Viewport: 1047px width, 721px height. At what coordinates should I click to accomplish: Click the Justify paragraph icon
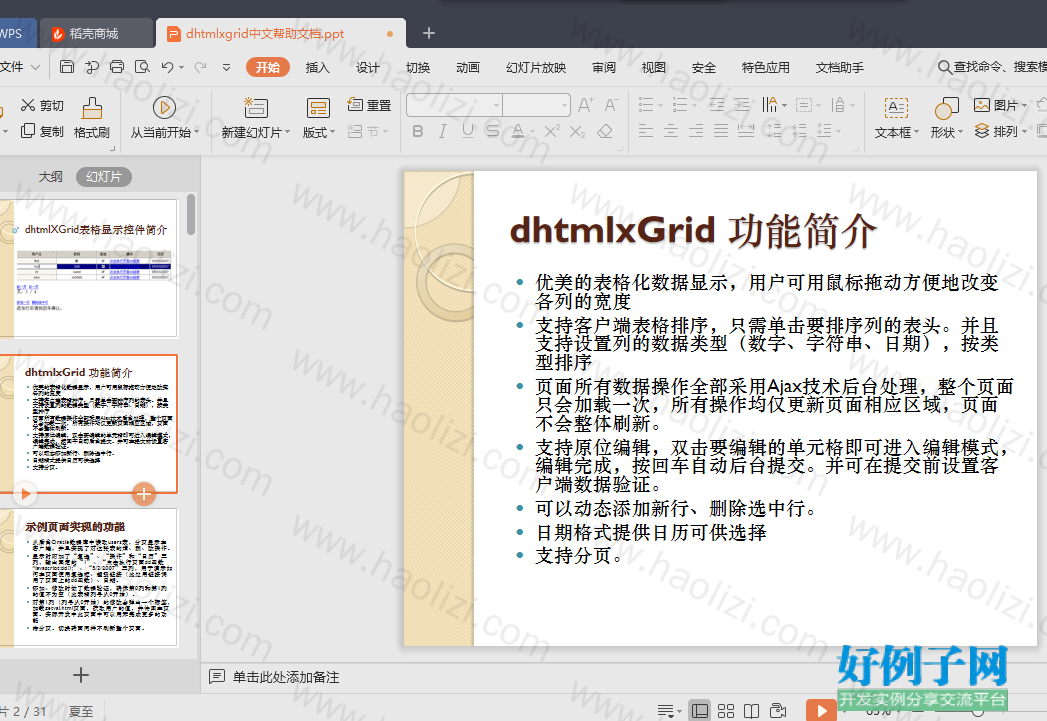[720, 131]
